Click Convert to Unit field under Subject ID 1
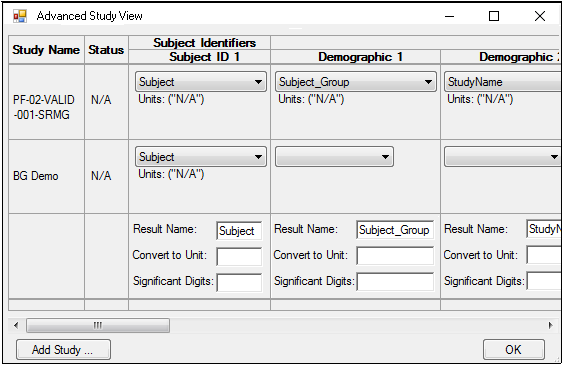 (239, 256)
